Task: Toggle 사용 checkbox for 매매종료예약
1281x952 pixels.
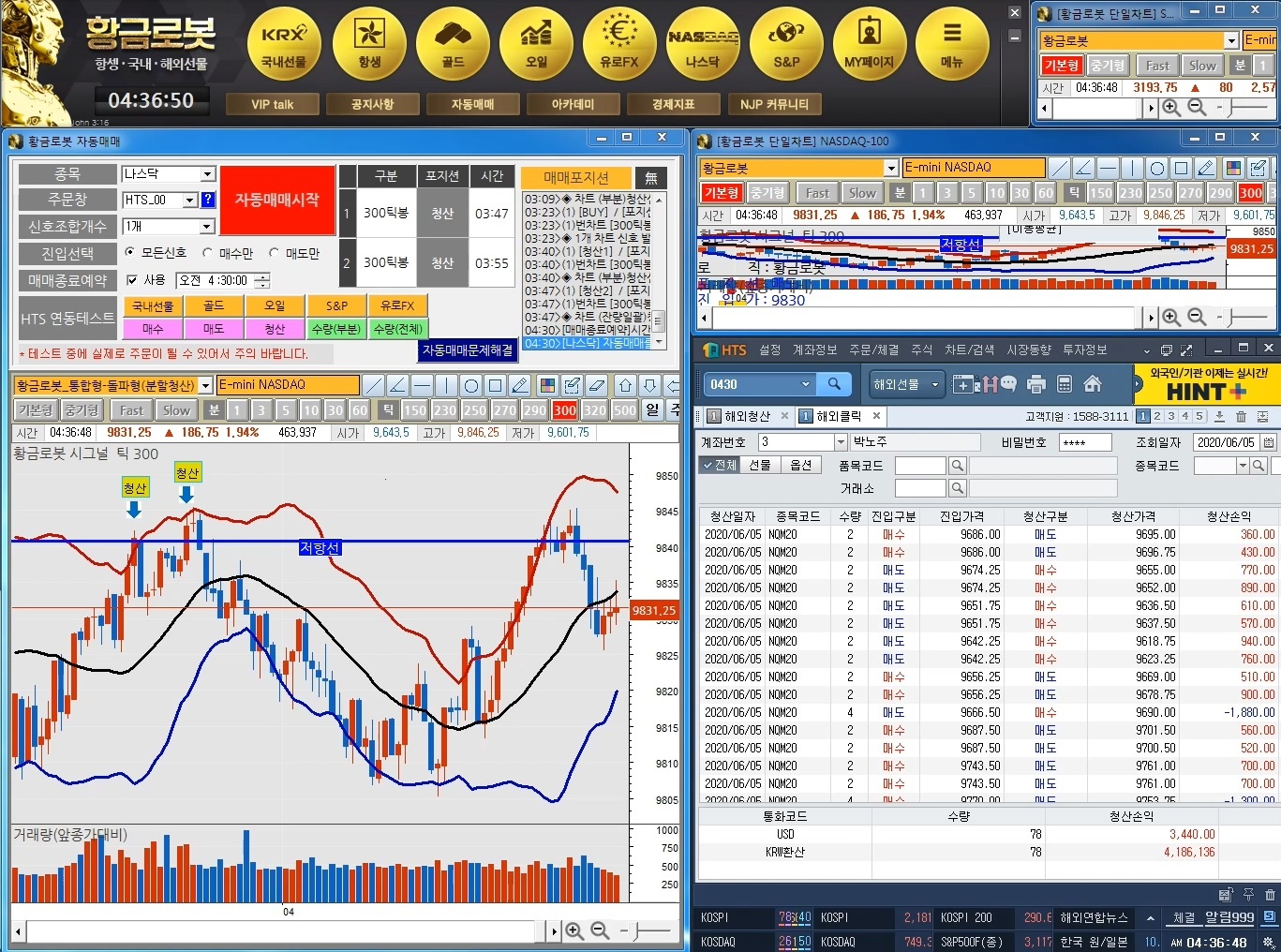Action: coord(132,280)
